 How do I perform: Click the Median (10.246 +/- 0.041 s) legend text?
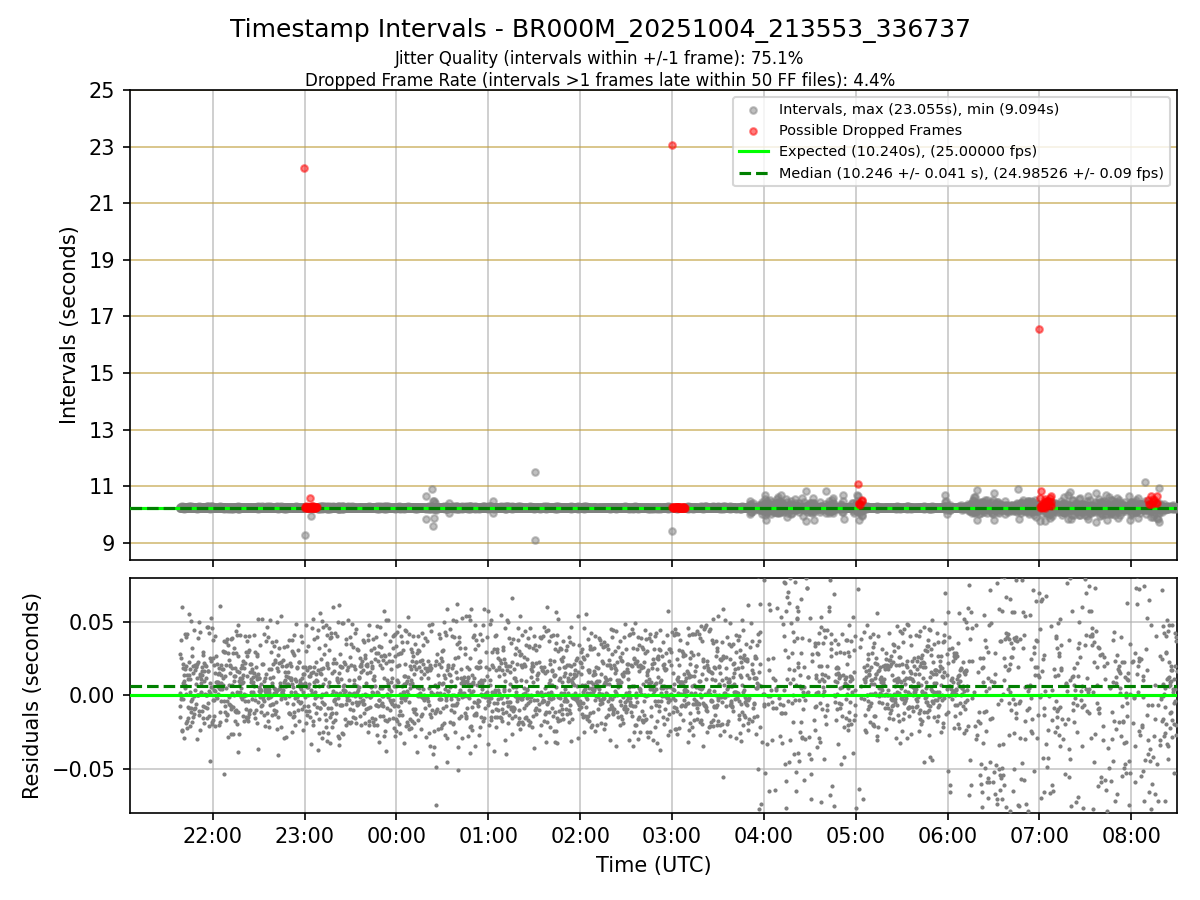click(x=971, y=173)
